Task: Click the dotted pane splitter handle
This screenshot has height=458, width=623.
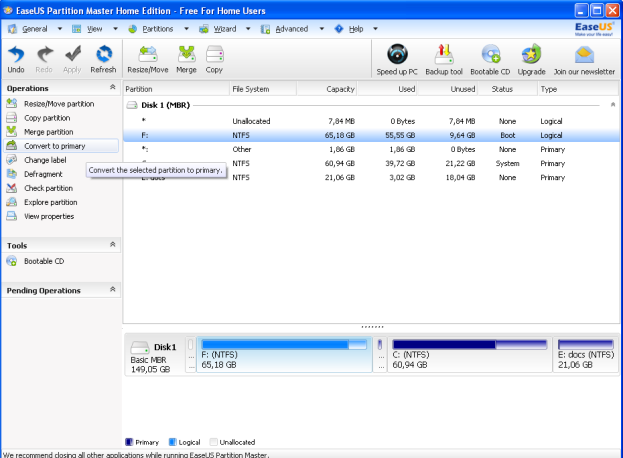Action: pos(372,327)
